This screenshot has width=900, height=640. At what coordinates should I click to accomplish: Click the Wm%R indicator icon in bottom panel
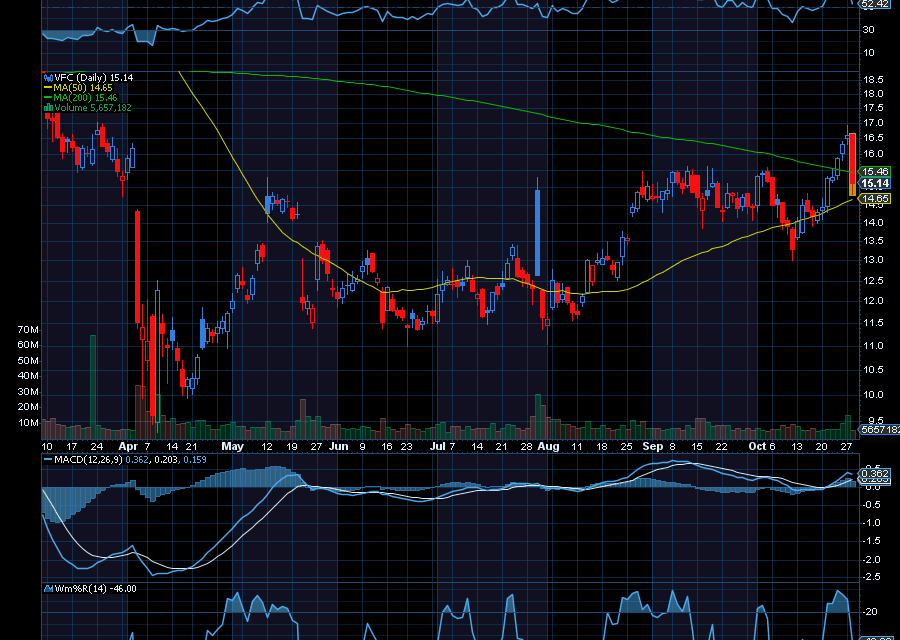(x=48, y=589)
